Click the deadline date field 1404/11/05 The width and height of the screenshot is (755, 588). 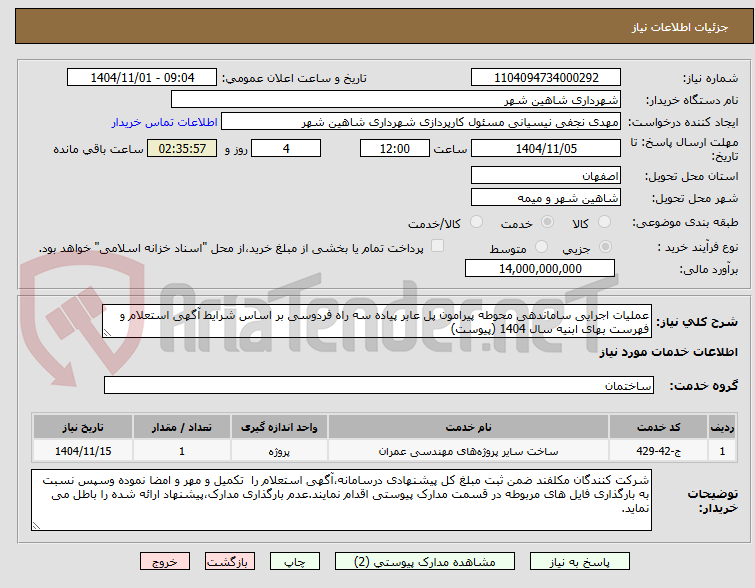point(546,148)
